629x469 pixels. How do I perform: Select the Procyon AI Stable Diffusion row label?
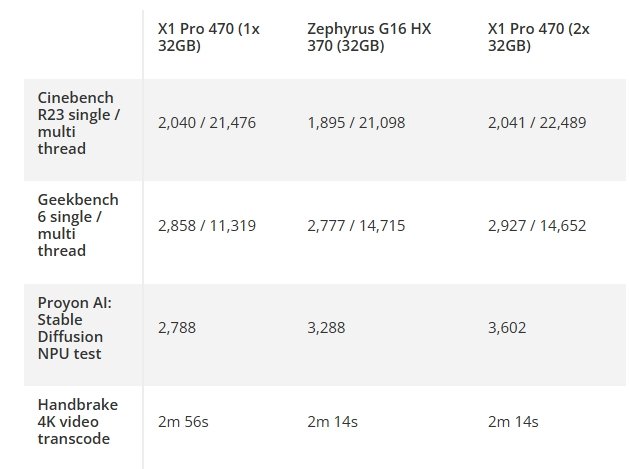[x=75, y=327]
